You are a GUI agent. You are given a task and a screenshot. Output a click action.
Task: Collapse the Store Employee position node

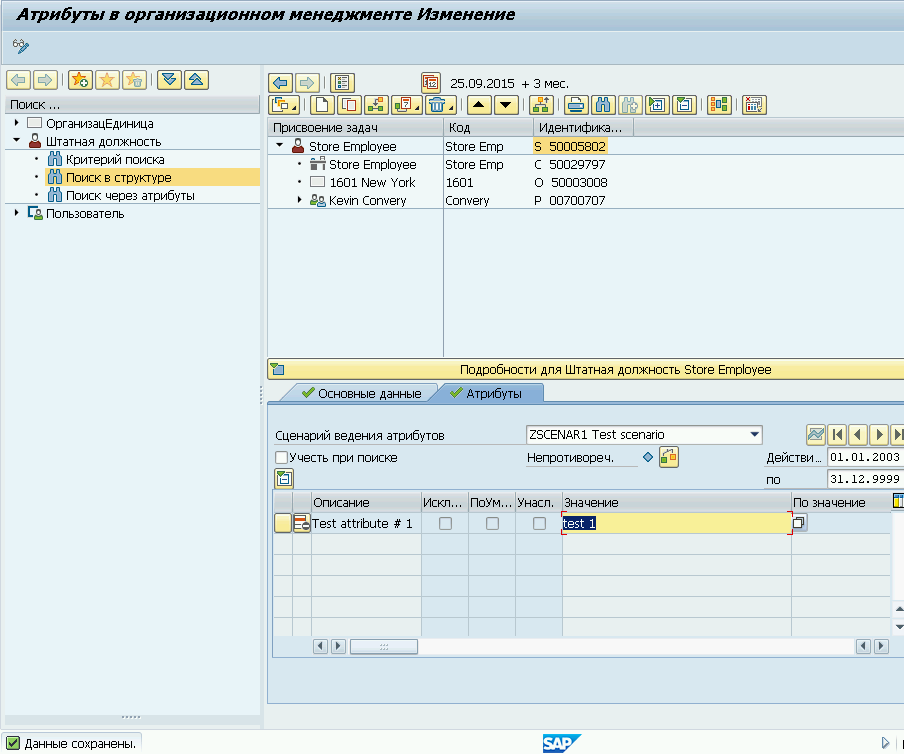pyautogui.click(x=280, y=145)
